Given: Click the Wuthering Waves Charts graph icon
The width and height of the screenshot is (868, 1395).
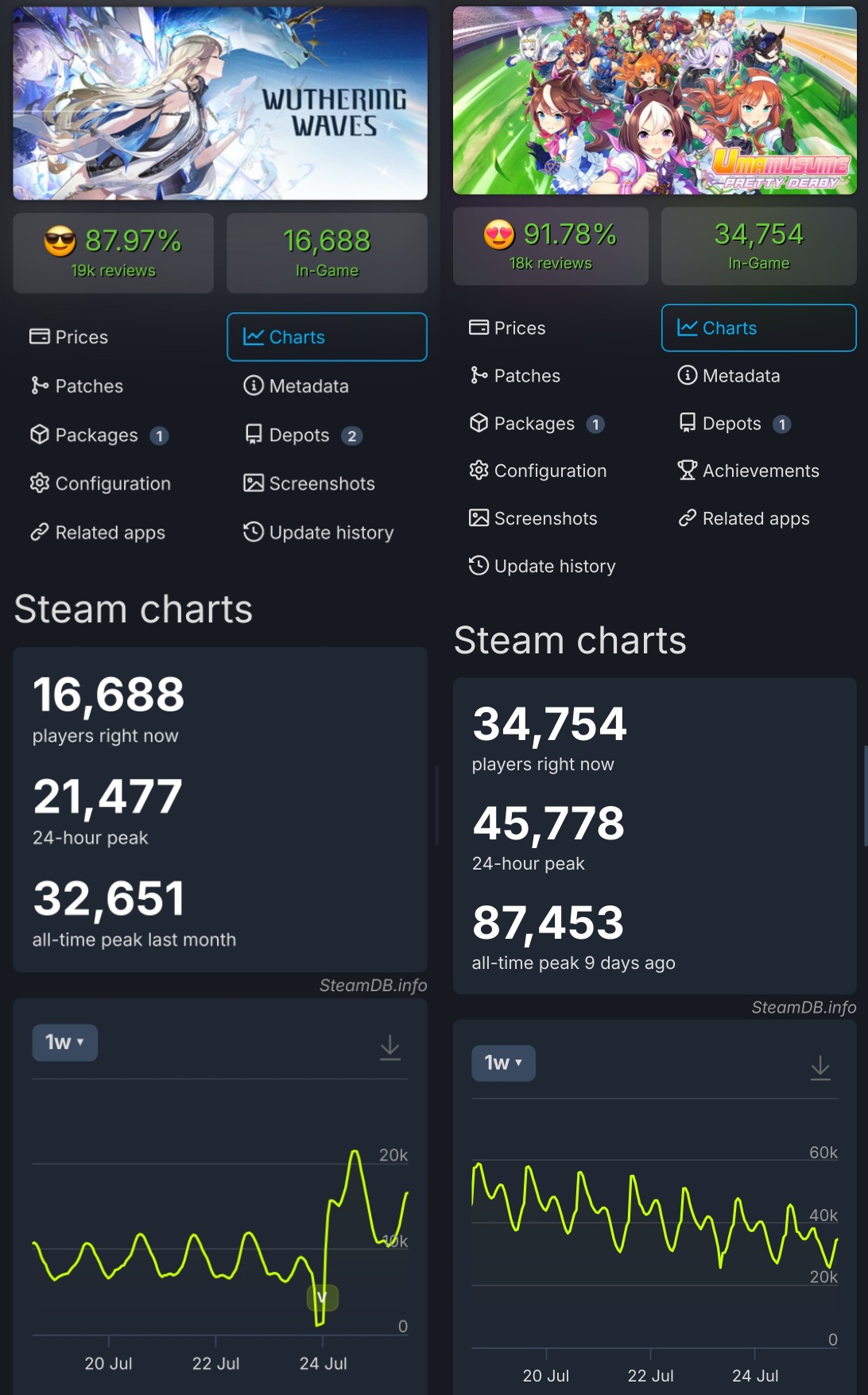Looking at the screenshot, I should [x=253, y=337].
